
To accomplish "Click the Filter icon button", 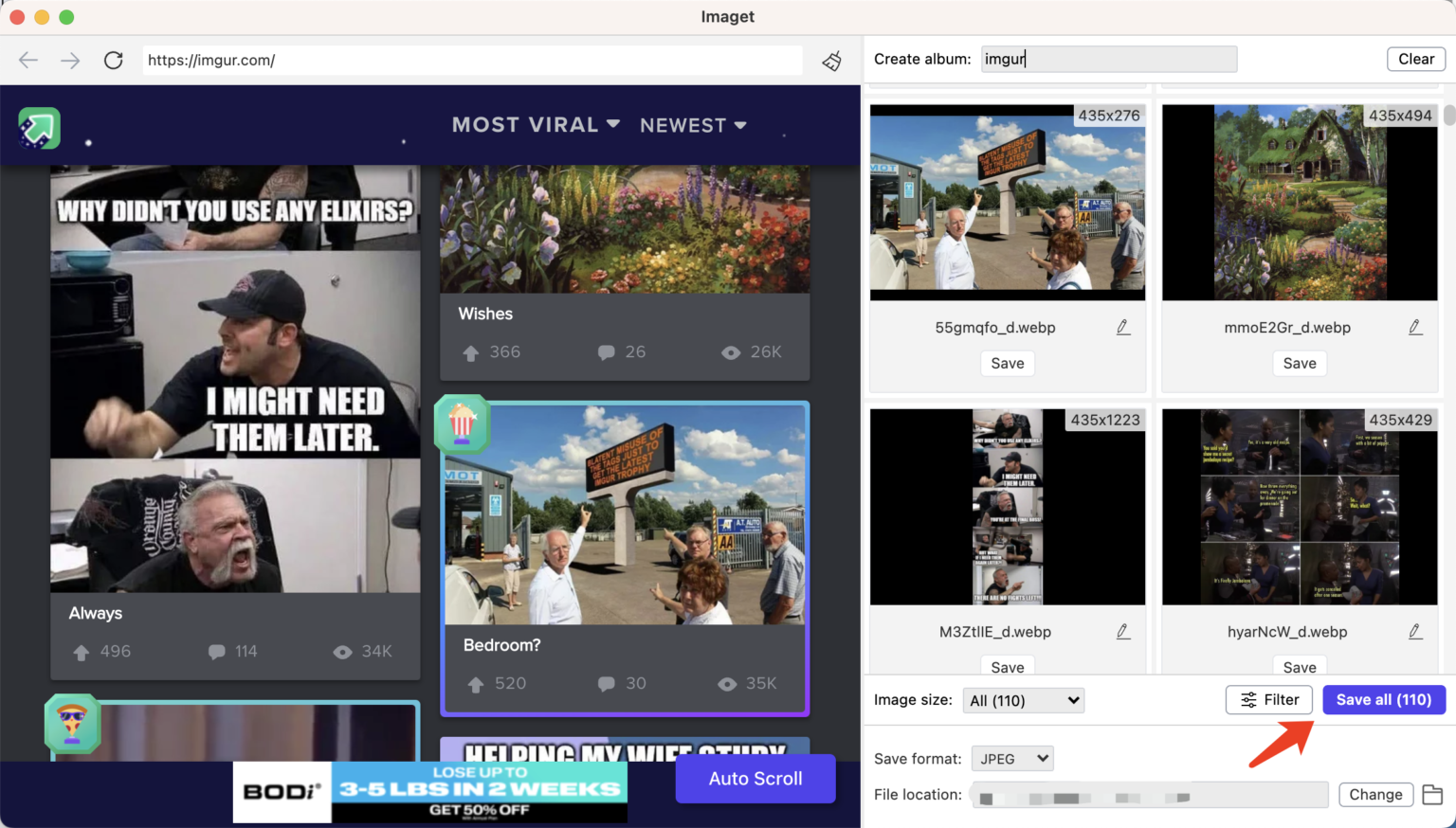I will pyautogui.click(x=1269, y=699).
